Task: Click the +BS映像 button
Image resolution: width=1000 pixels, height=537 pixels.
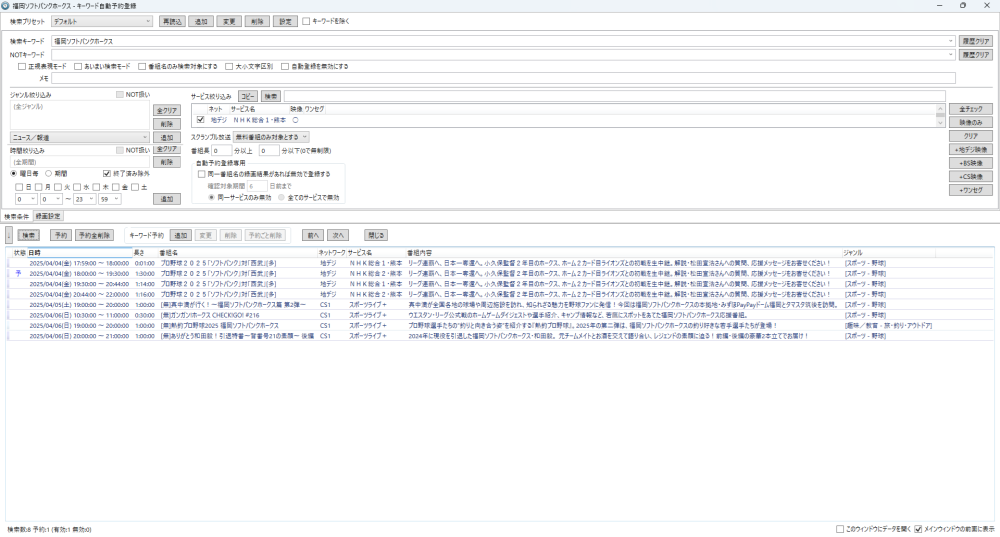Action: coord(971,163)
